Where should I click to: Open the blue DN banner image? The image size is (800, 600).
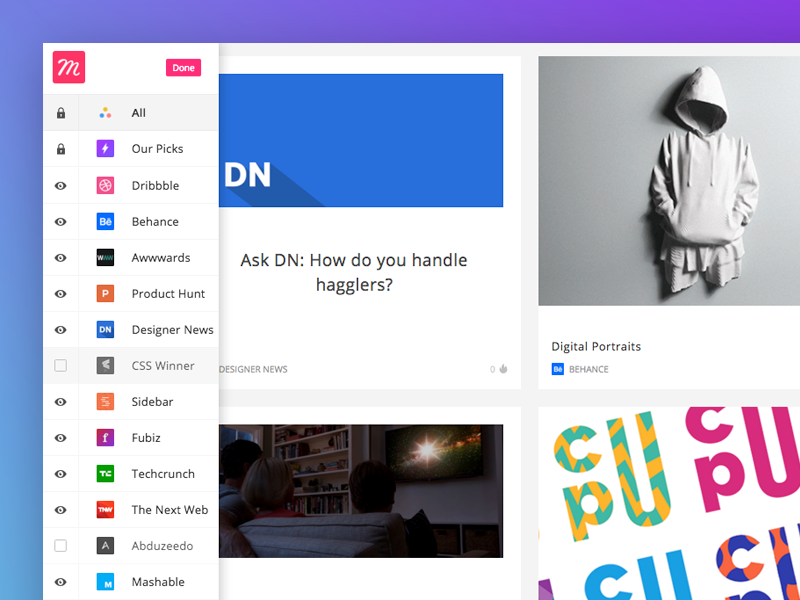click(x=361, y=140)
